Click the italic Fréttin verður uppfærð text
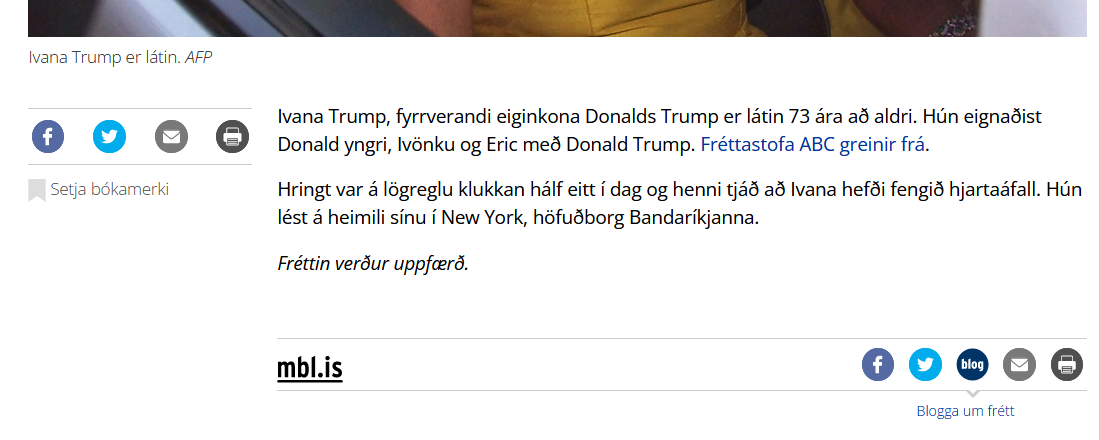1099x440 pixels. 373,265
